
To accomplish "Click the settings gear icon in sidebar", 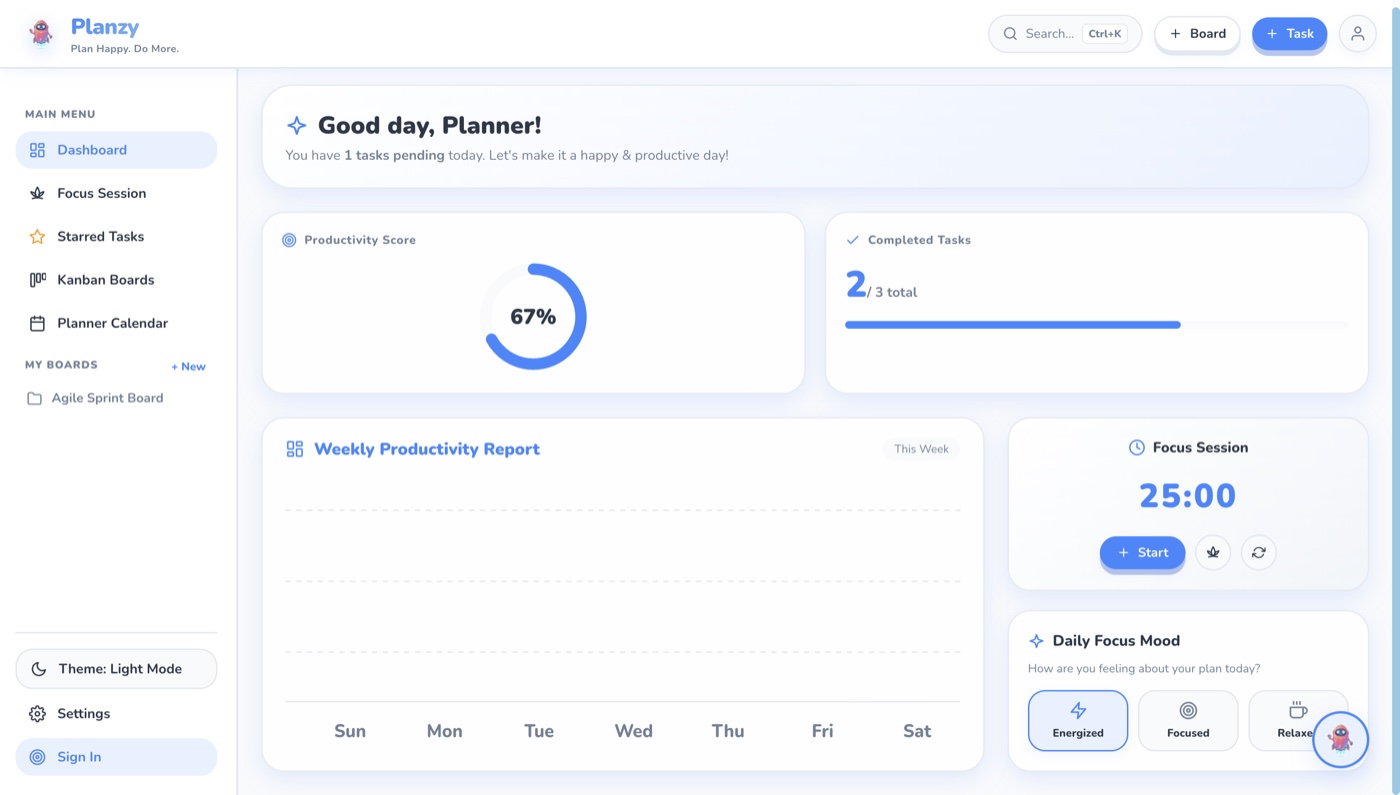I will (37, 714).
